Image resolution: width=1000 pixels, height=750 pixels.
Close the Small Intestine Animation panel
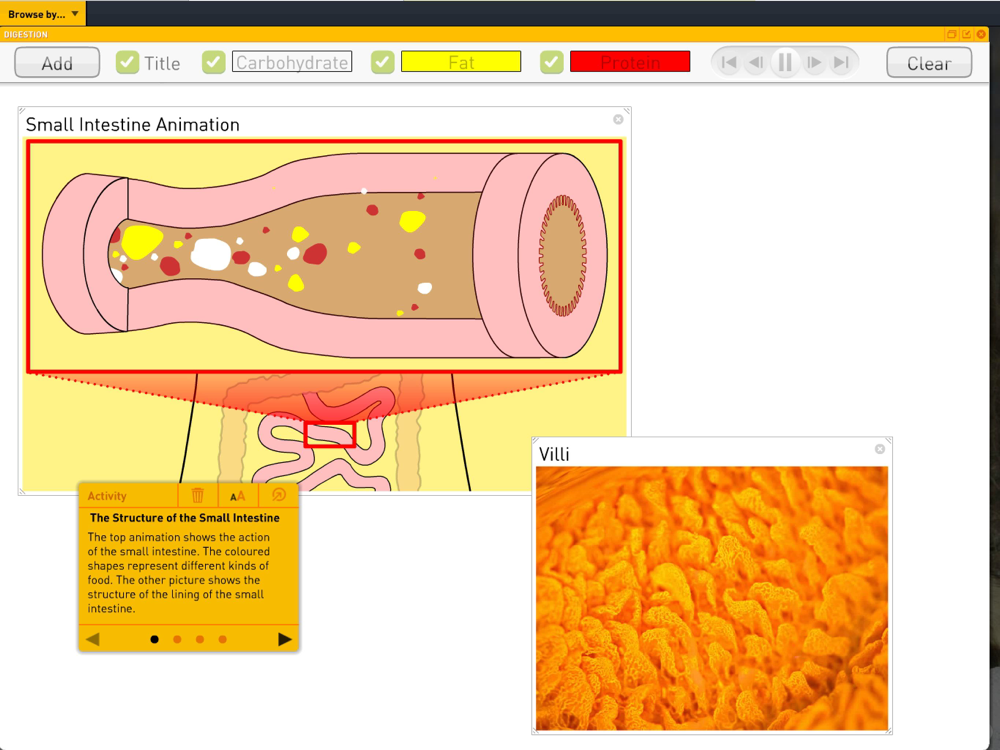pos(618,119)
